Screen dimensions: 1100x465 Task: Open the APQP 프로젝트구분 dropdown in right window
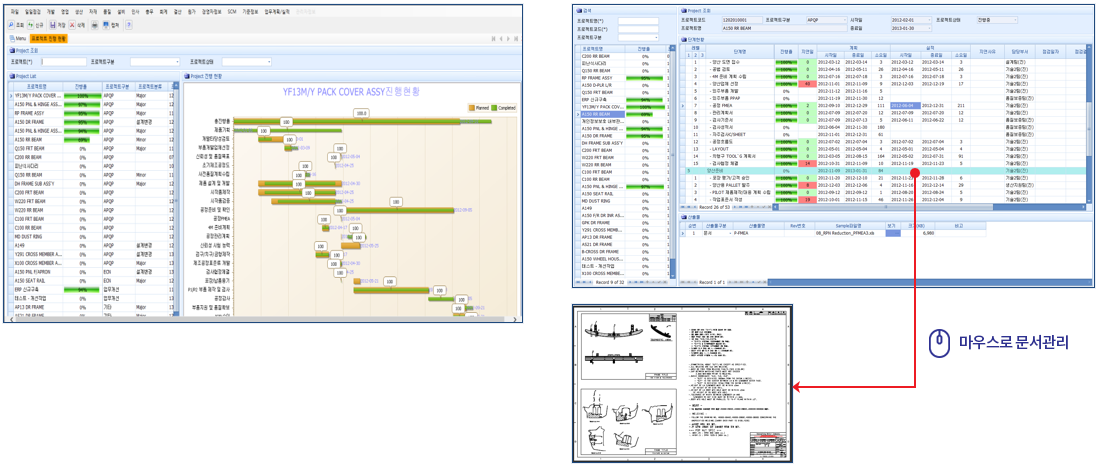[x=845, y=20]
